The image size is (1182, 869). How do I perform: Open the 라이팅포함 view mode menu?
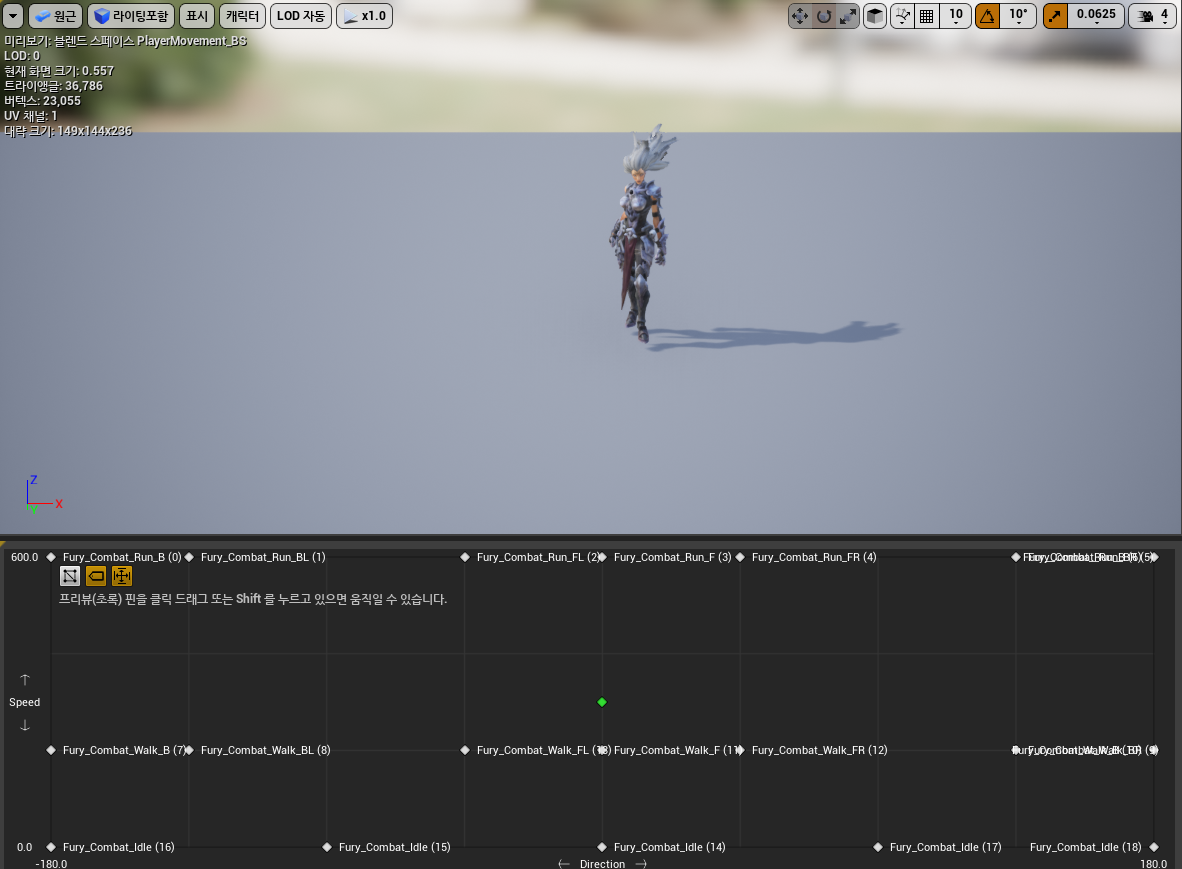coord(131,16)
